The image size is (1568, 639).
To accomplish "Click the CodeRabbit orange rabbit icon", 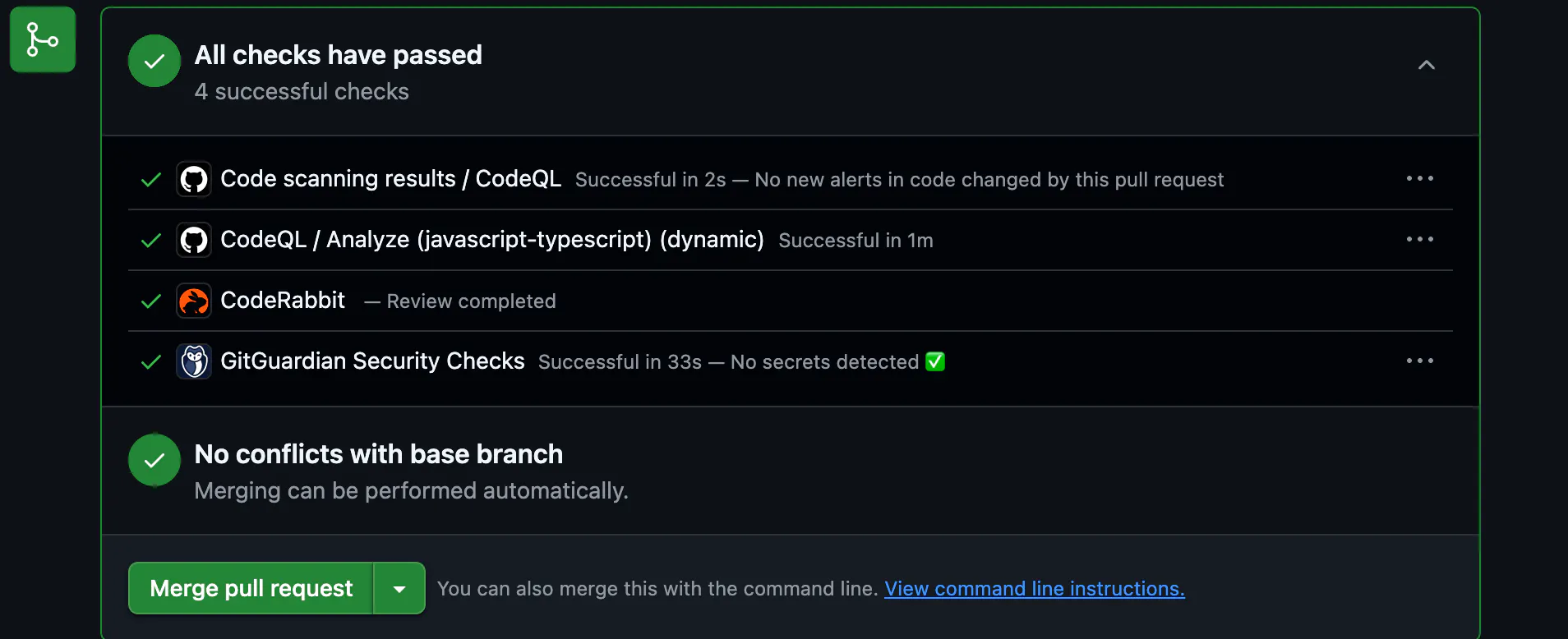I will pyautogui.click(x=194, y=301).
